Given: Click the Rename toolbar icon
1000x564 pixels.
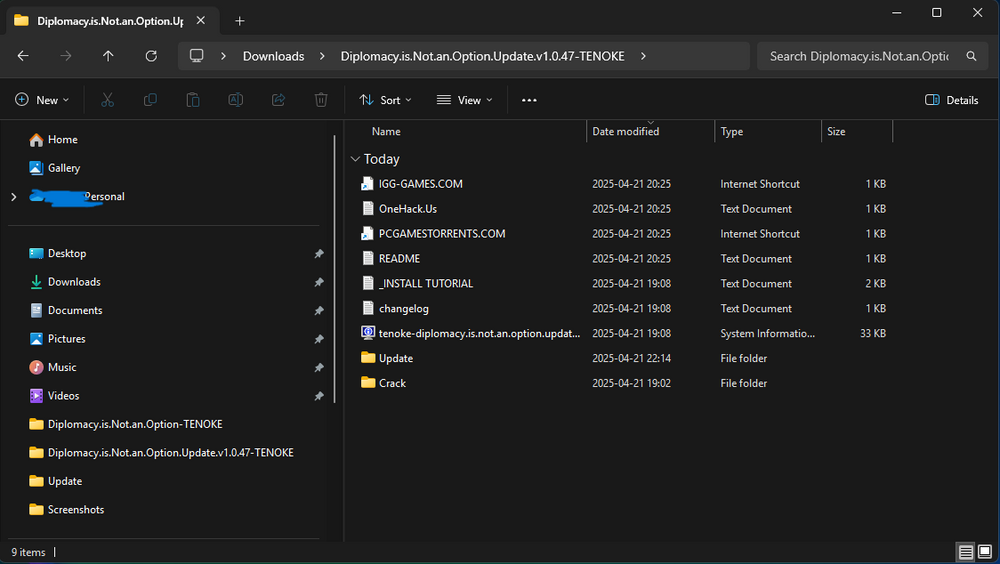Looking at the screenshot, I should (235, 100).
